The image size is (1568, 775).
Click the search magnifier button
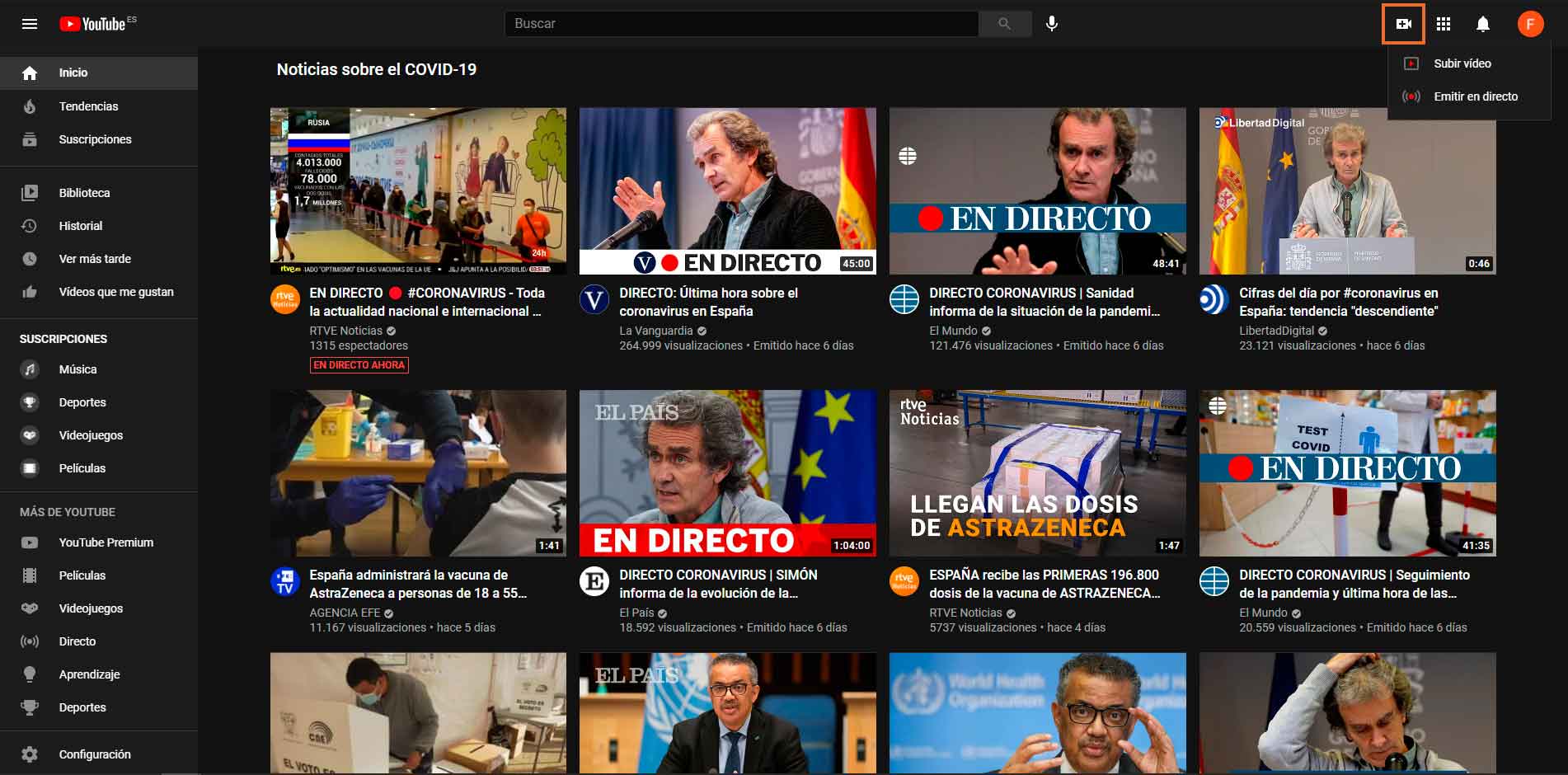point(1004,24)
